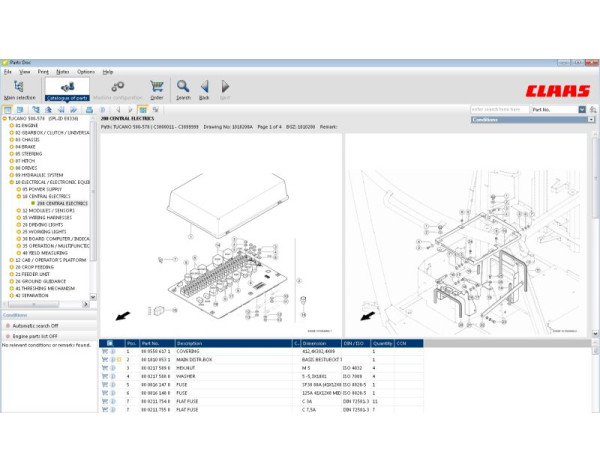Click the Search magnifier tool
600x473 pixels.
[183, 89]
